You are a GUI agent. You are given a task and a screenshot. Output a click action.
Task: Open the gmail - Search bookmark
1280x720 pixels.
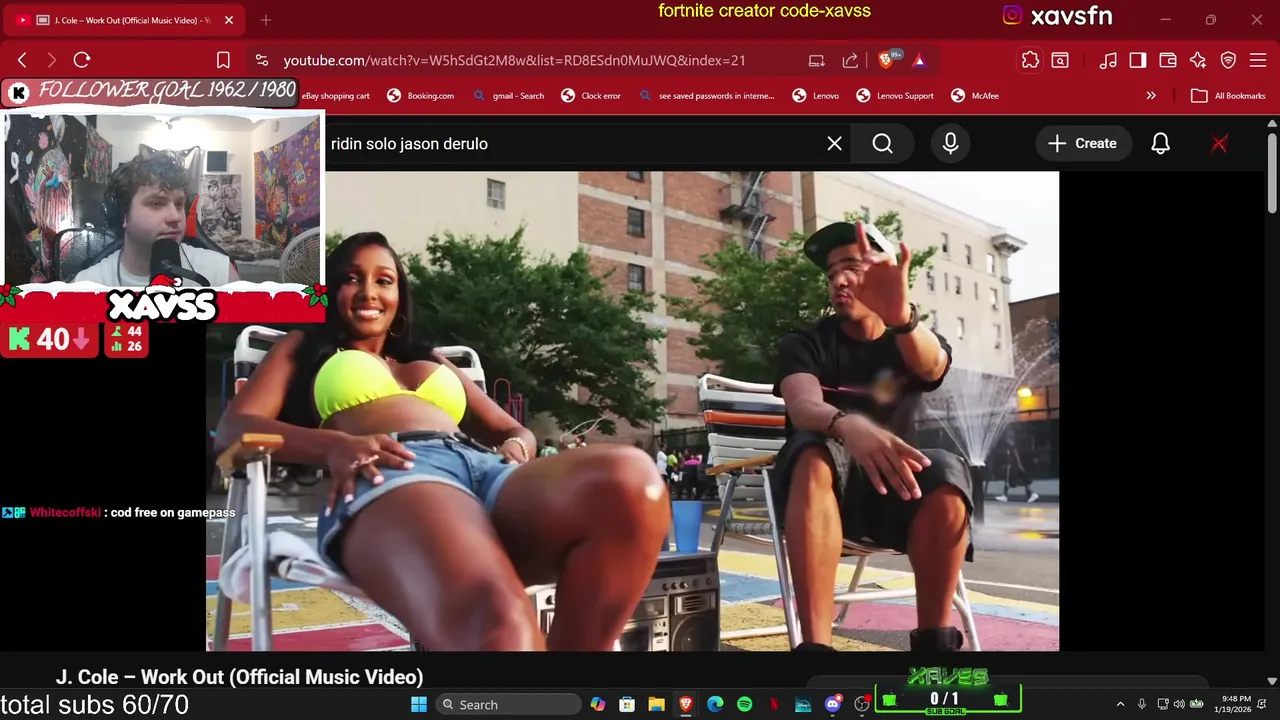(x=508, y=96)
